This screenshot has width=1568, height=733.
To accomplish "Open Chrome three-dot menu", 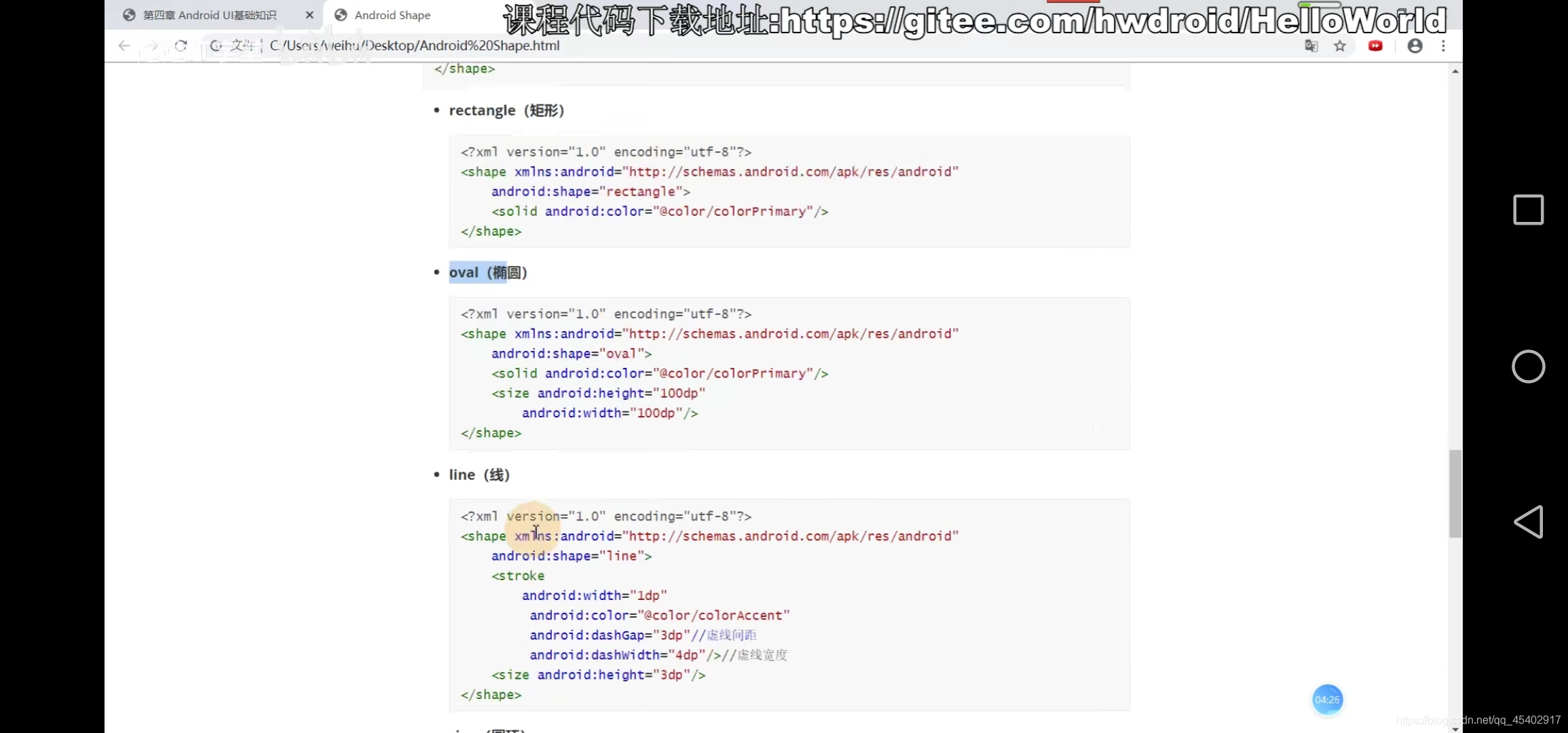I will (1443, 45).
